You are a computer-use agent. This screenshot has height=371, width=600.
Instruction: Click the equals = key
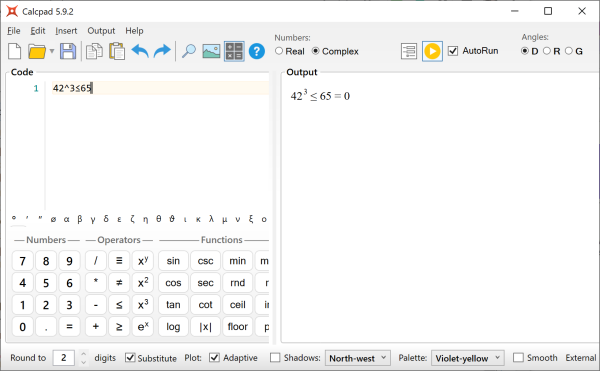click(69, 327)
